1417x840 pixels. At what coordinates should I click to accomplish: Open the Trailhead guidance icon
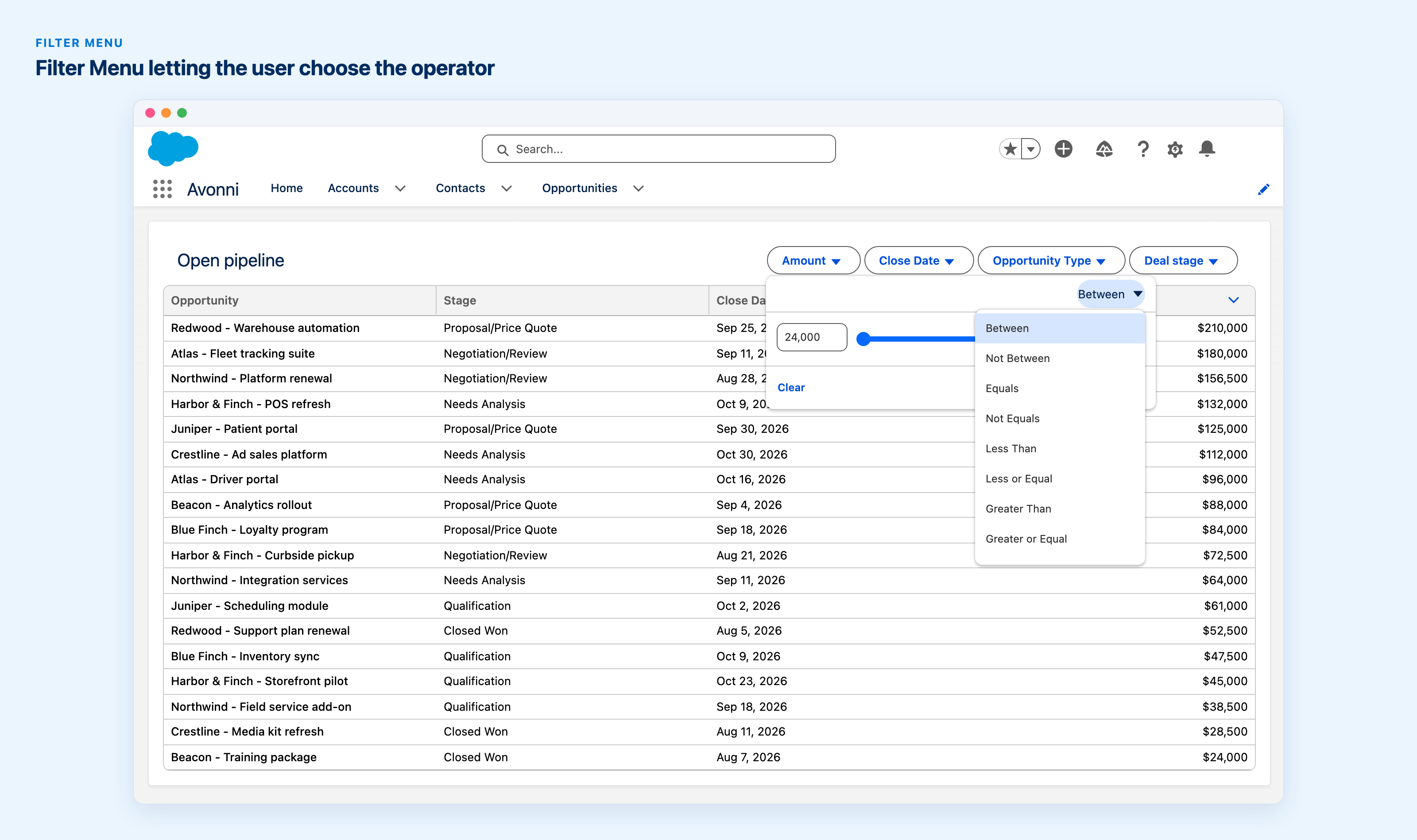click(x=1104, y=149)
